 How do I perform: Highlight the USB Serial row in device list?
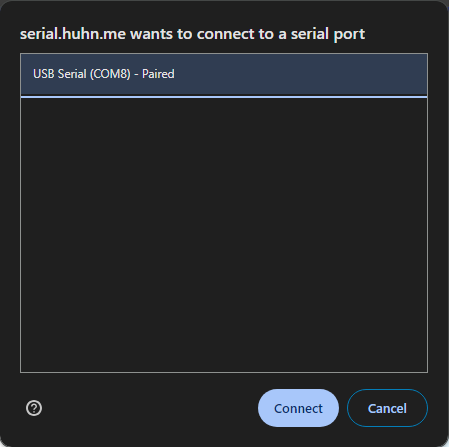coord(224,74)
